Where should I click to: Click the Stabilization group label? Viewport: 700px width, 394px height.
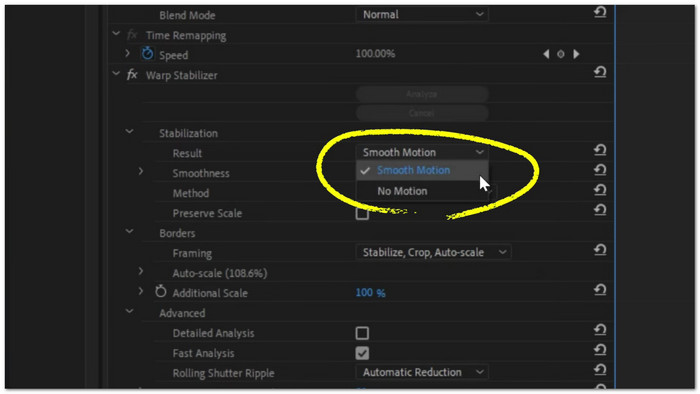(188, 133)
